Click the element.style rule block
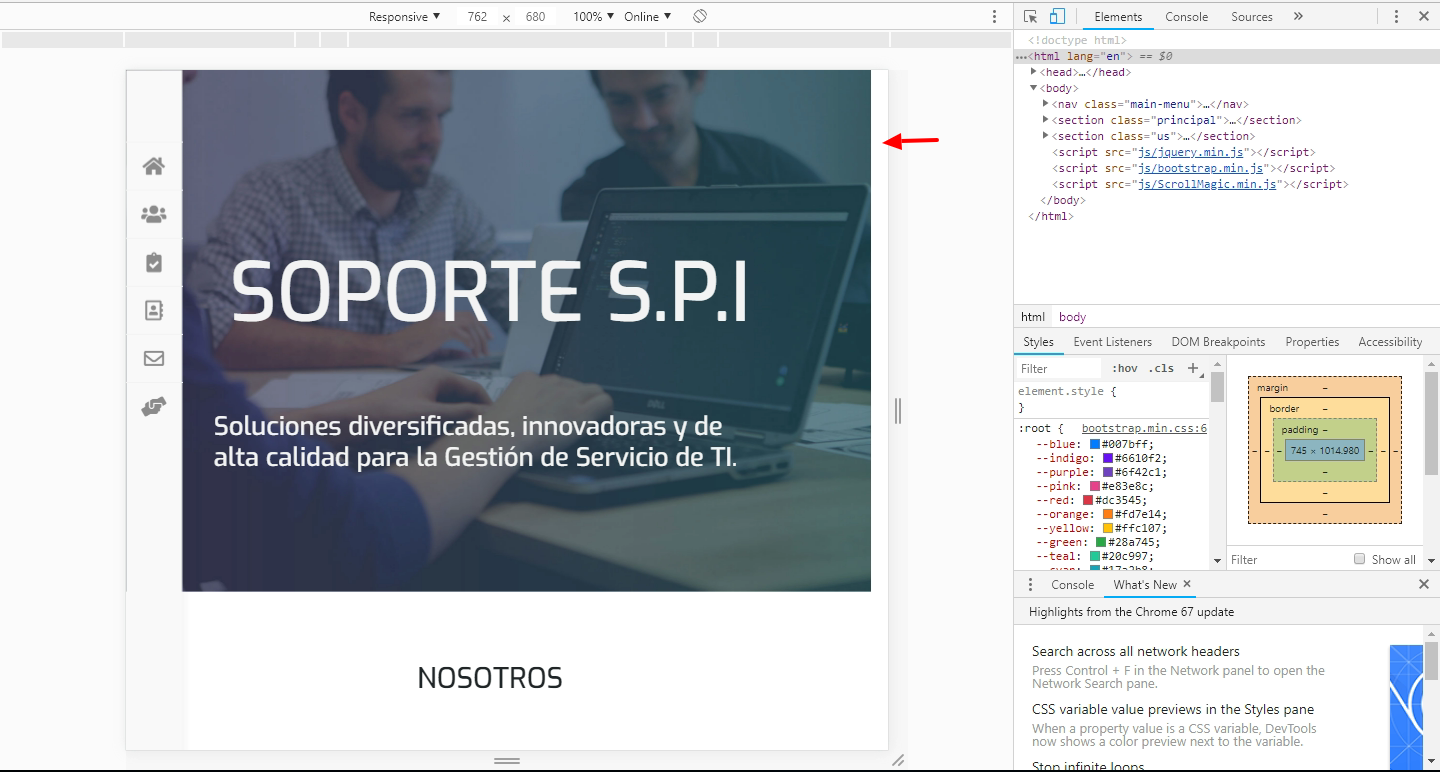Viewport: 1440px width, 772px height. 1112,399
